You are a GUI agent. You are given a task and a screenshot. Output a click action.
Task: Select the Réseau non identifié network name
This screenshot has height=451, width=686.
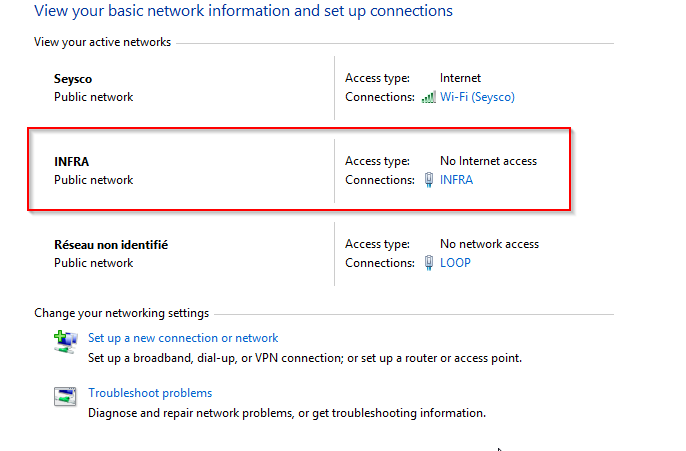click(x=110, y=244)
